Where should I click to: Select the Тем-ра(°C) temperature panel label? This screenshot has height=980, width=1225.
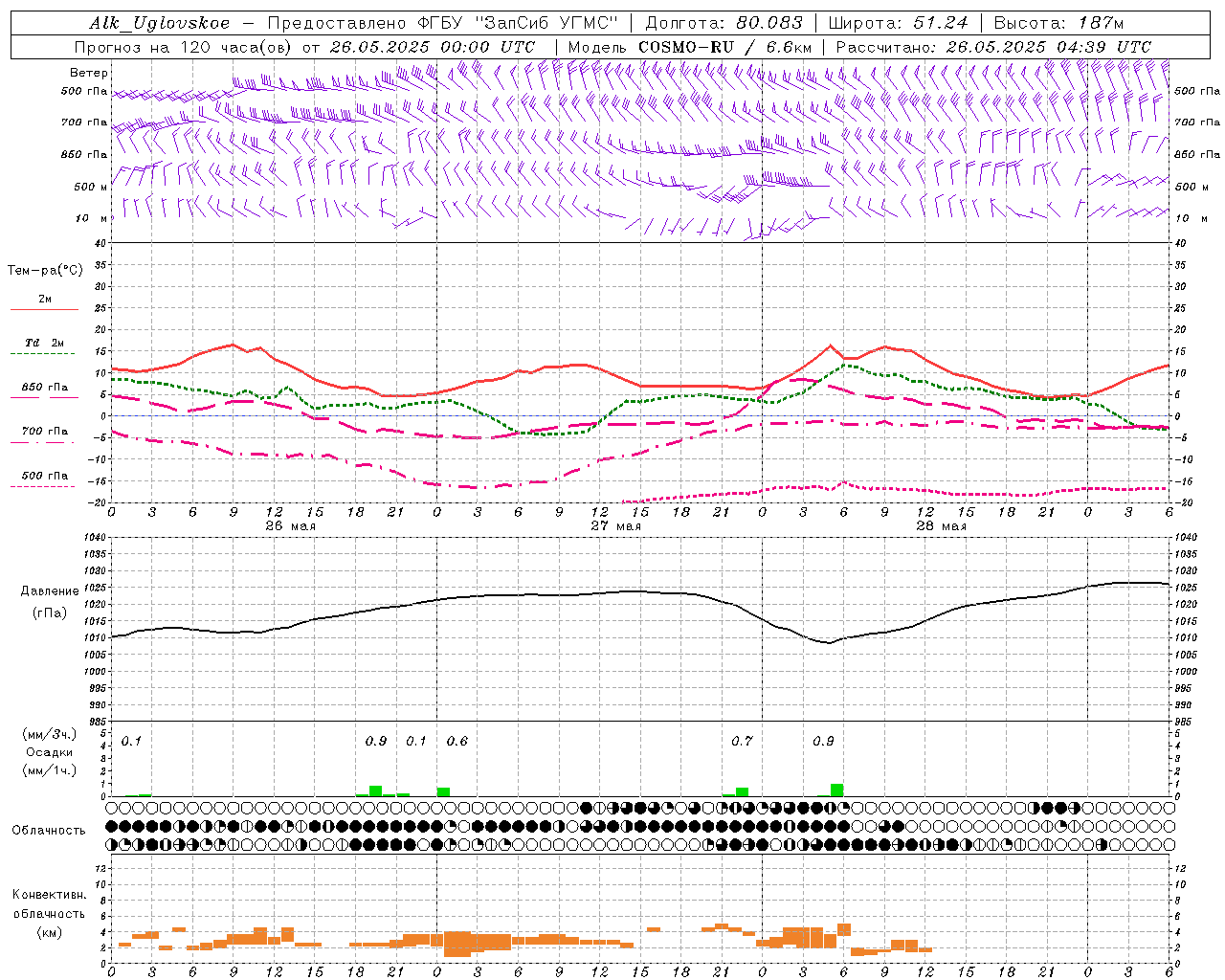tap(45, 271)
